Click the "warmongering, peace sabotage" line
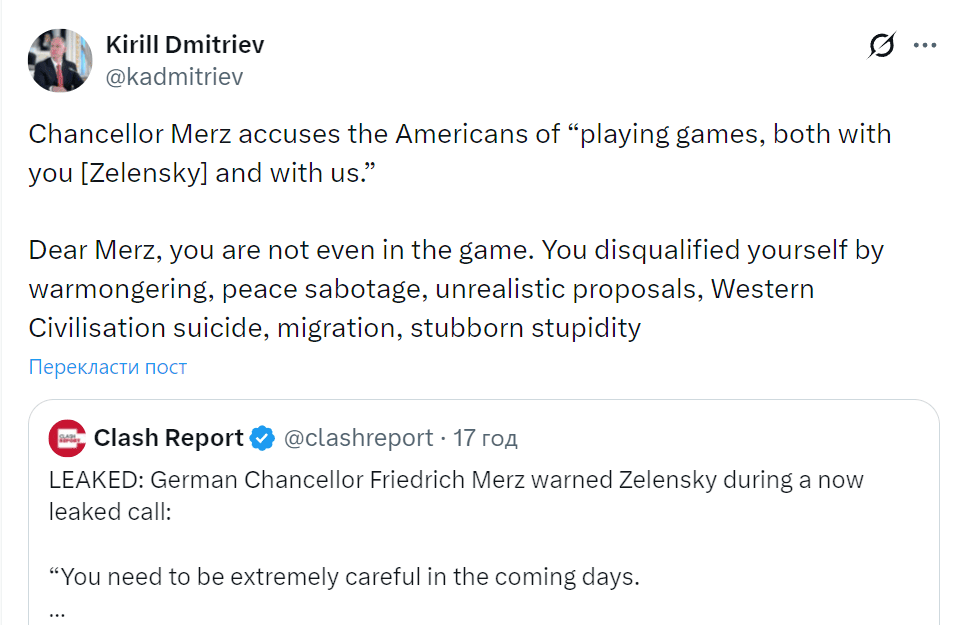The width and height of the screenshot is (963, 625). (x=420, y=288)
